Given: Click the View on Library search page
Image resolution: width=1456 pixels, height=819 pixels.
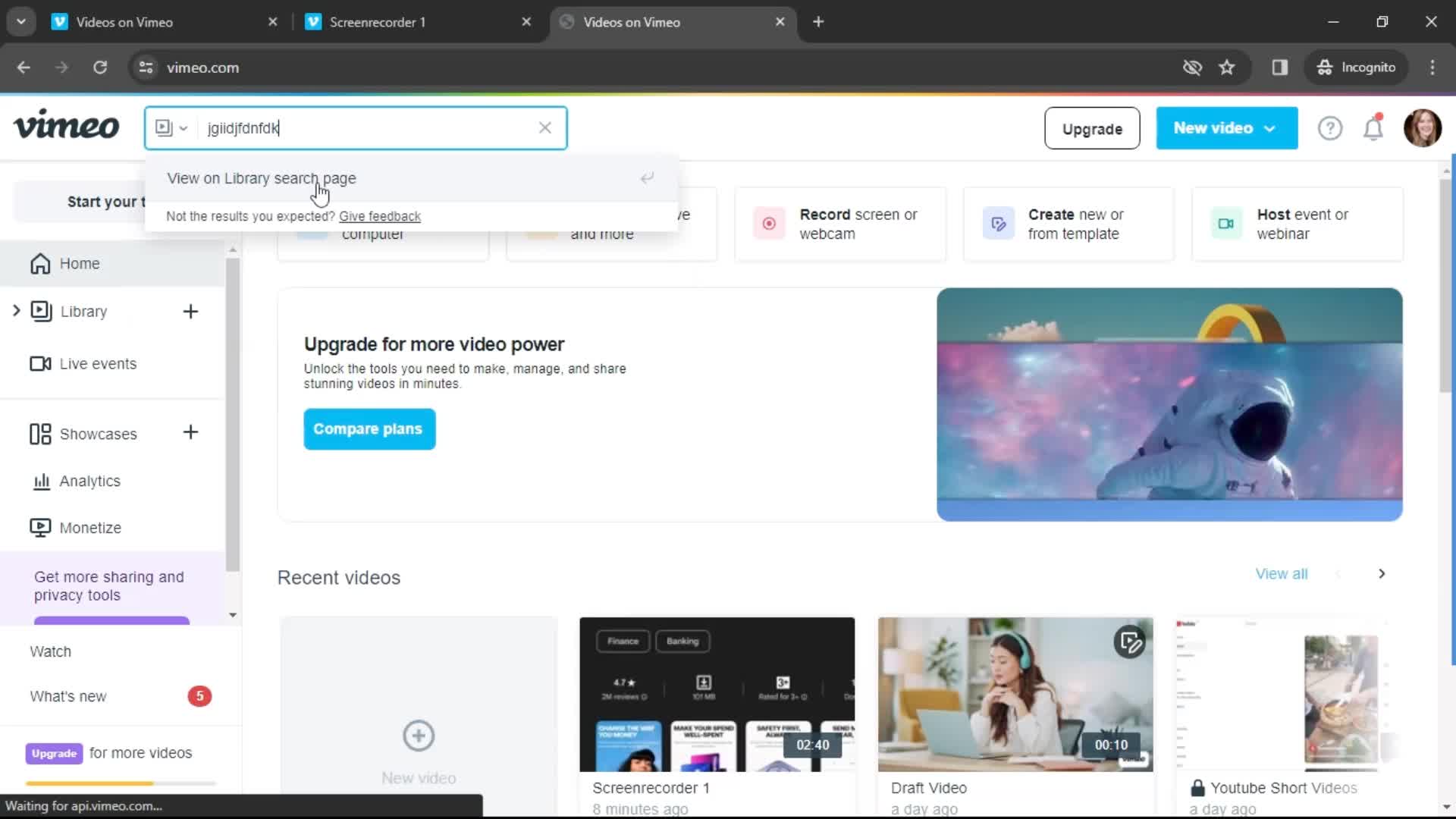Looking at the screenshot, I should (262, 178).
